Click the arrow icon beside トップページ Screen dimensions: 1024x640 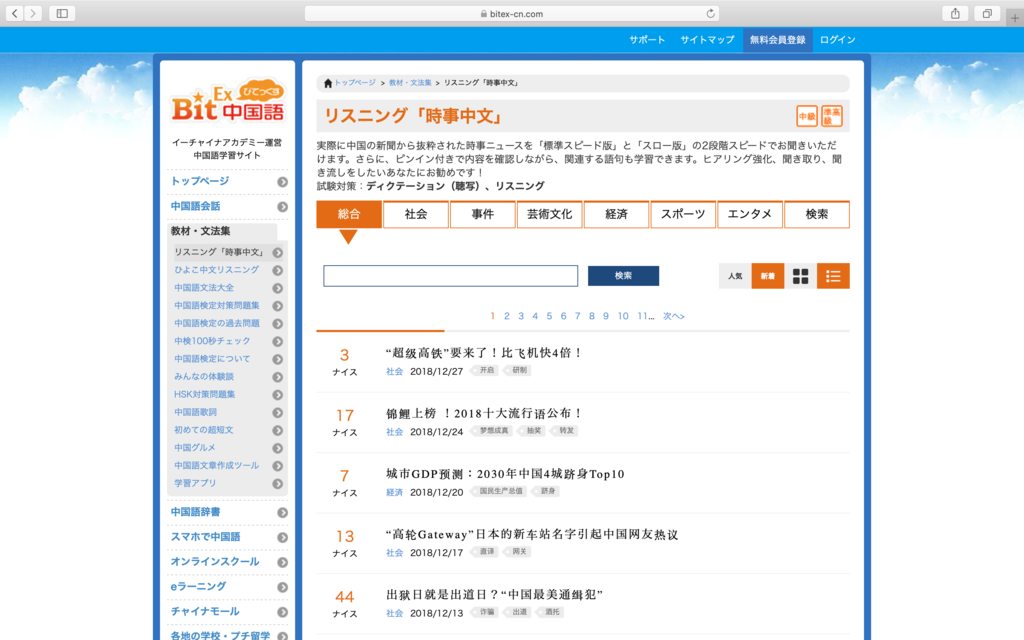(282, 182)
